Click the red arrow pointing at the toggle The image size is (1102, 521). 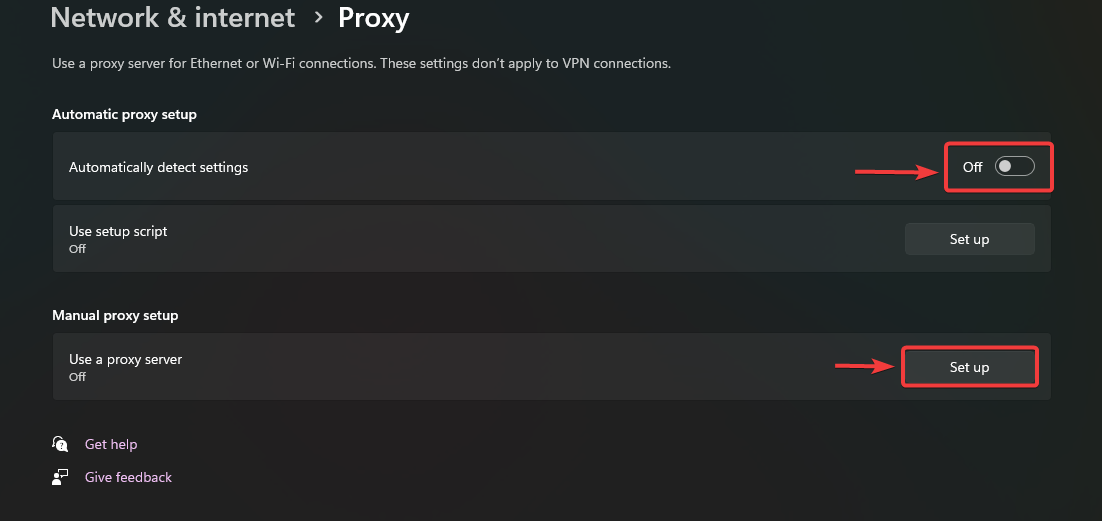[x=895, y=172]
